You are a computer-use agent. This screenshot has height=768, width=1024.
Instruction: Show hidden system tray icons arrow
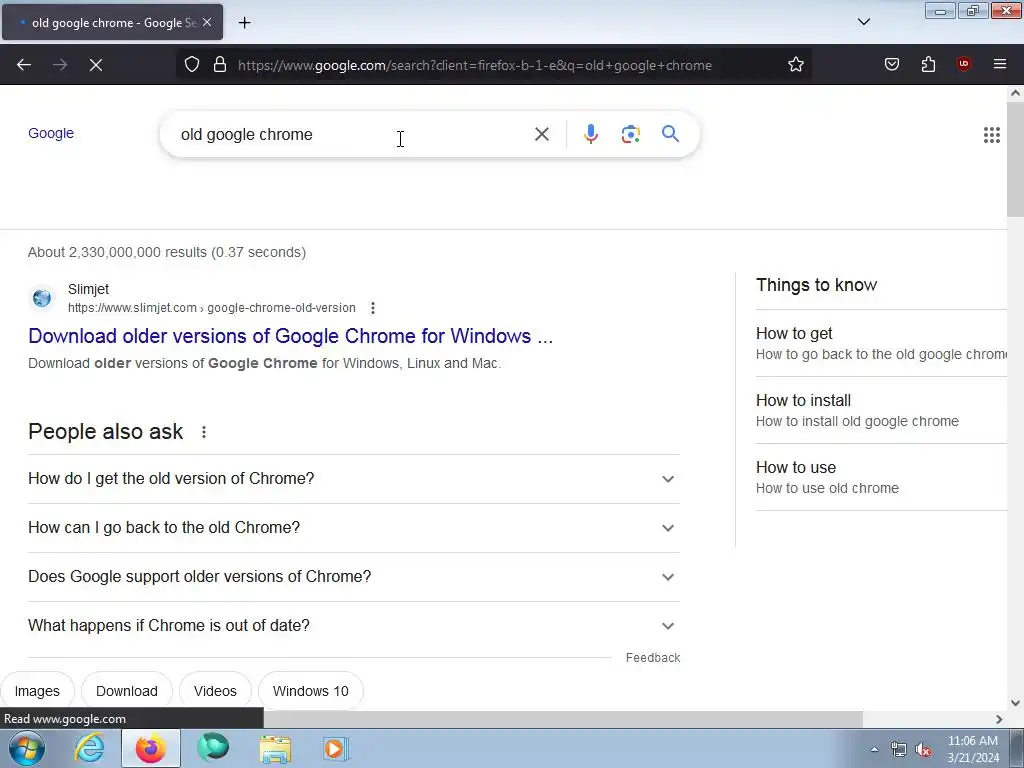pos(874,749)
